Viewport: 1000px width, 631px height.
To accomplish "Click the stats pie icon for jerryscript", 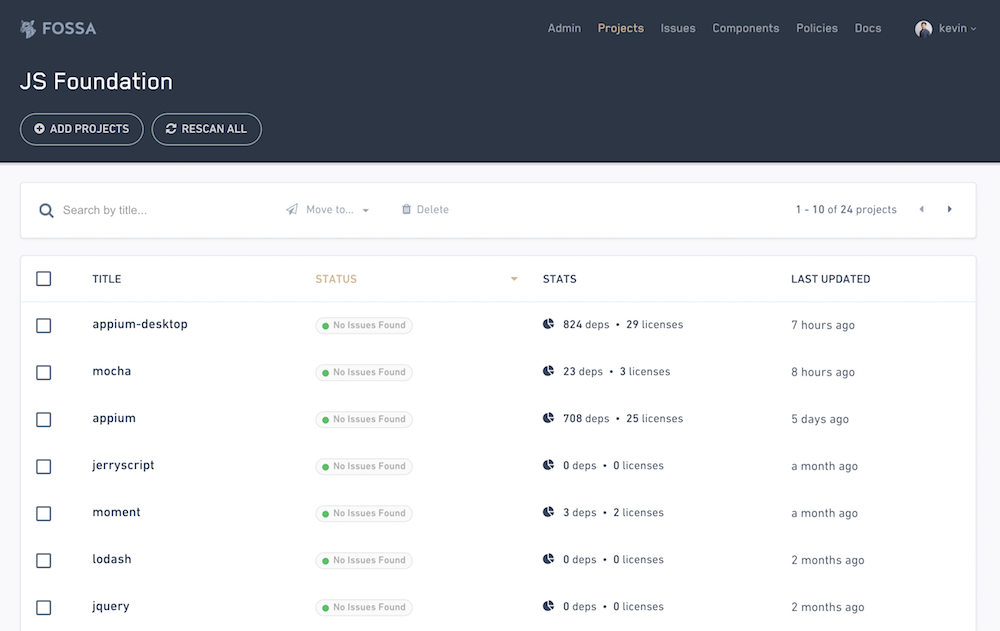I will point(548,465).
